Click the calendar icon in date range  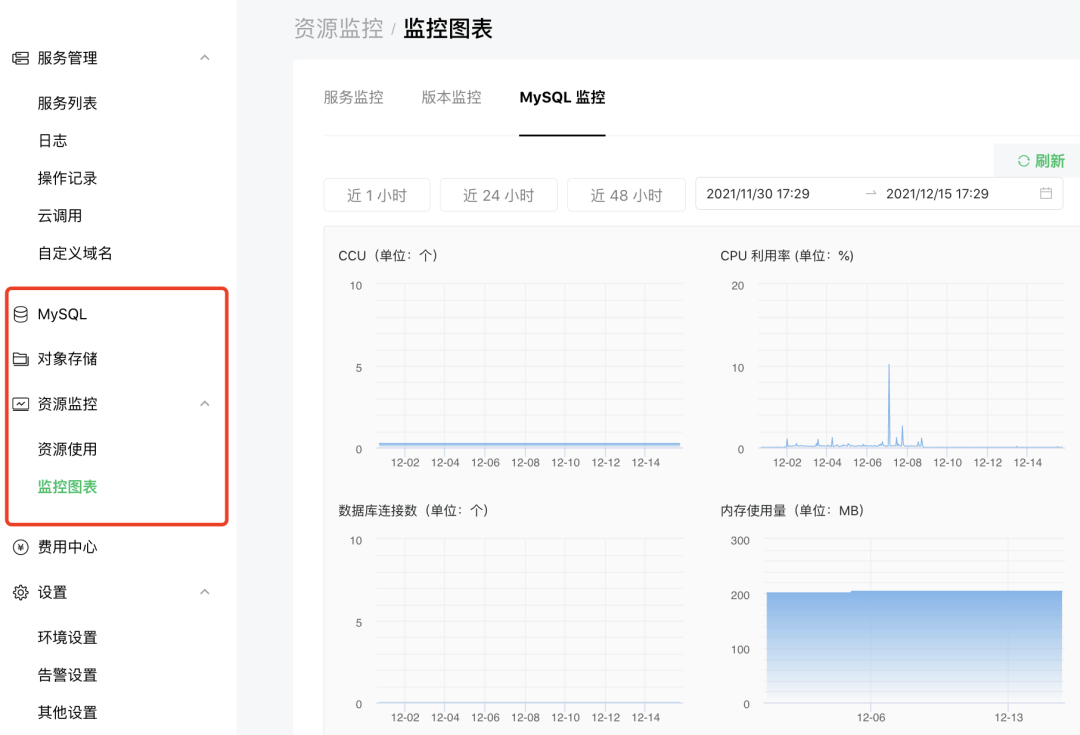(1046, 194)
